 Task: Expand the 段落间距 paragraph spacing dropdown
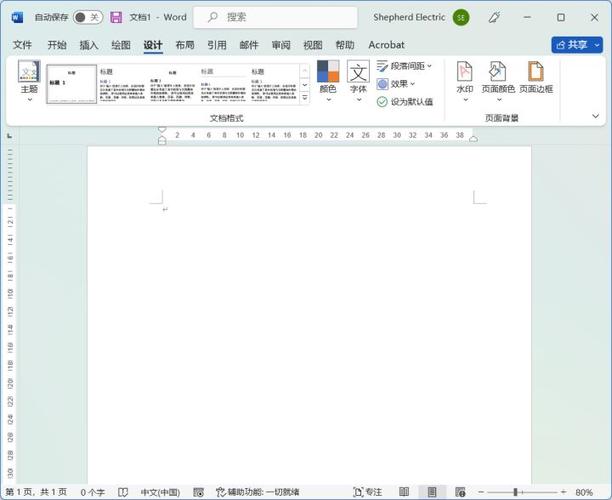pyautogui.click(x=404, y=66)
